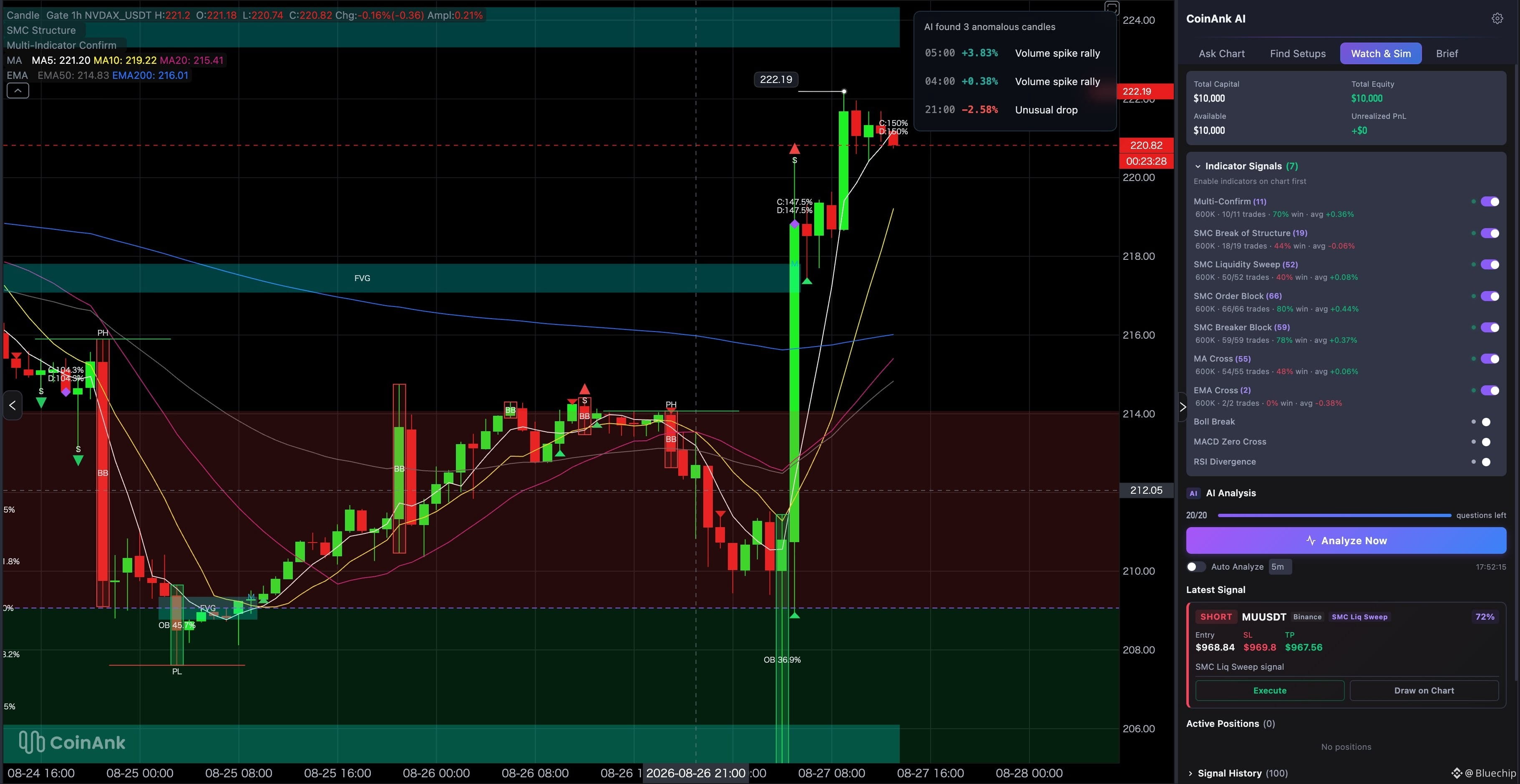Click the MA20: 215.41 legend value
1520x784 pixels.
tap(192, 60)
